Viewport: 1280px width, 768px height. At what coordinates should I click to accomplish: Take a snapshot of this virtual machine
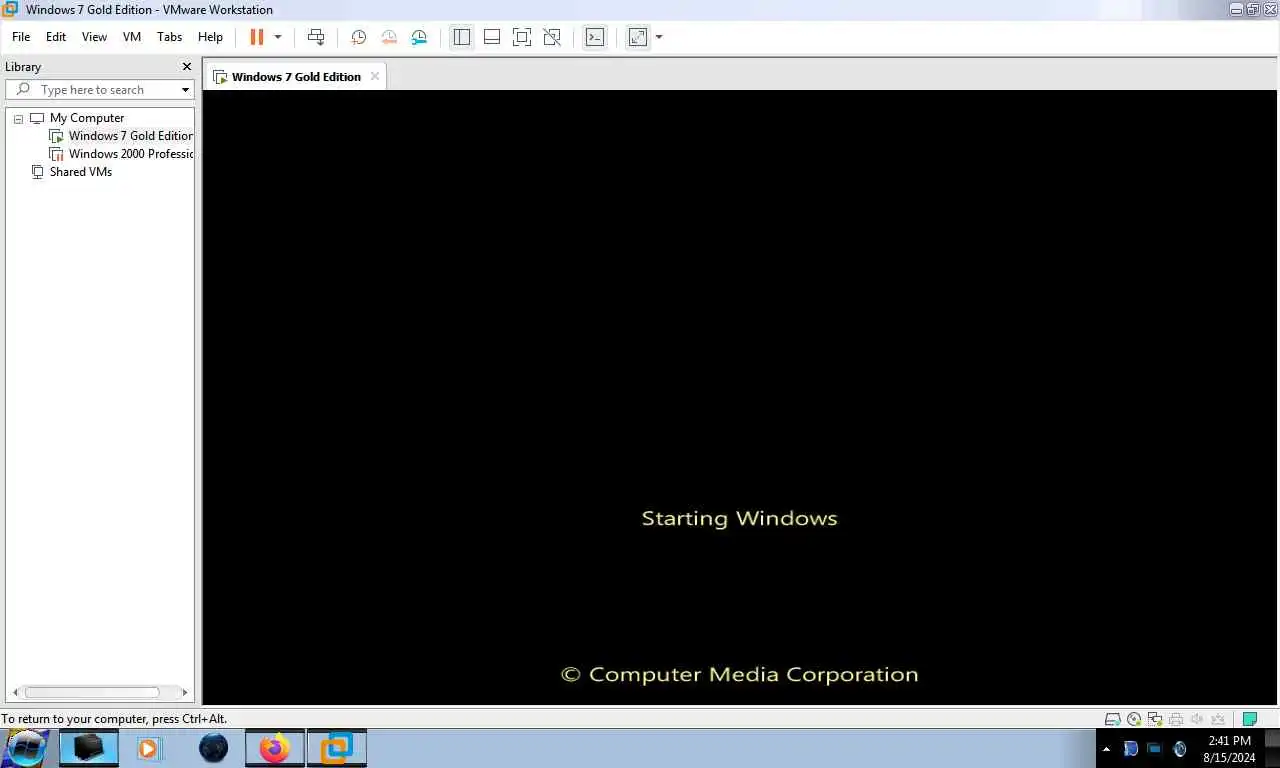point(358,37)
